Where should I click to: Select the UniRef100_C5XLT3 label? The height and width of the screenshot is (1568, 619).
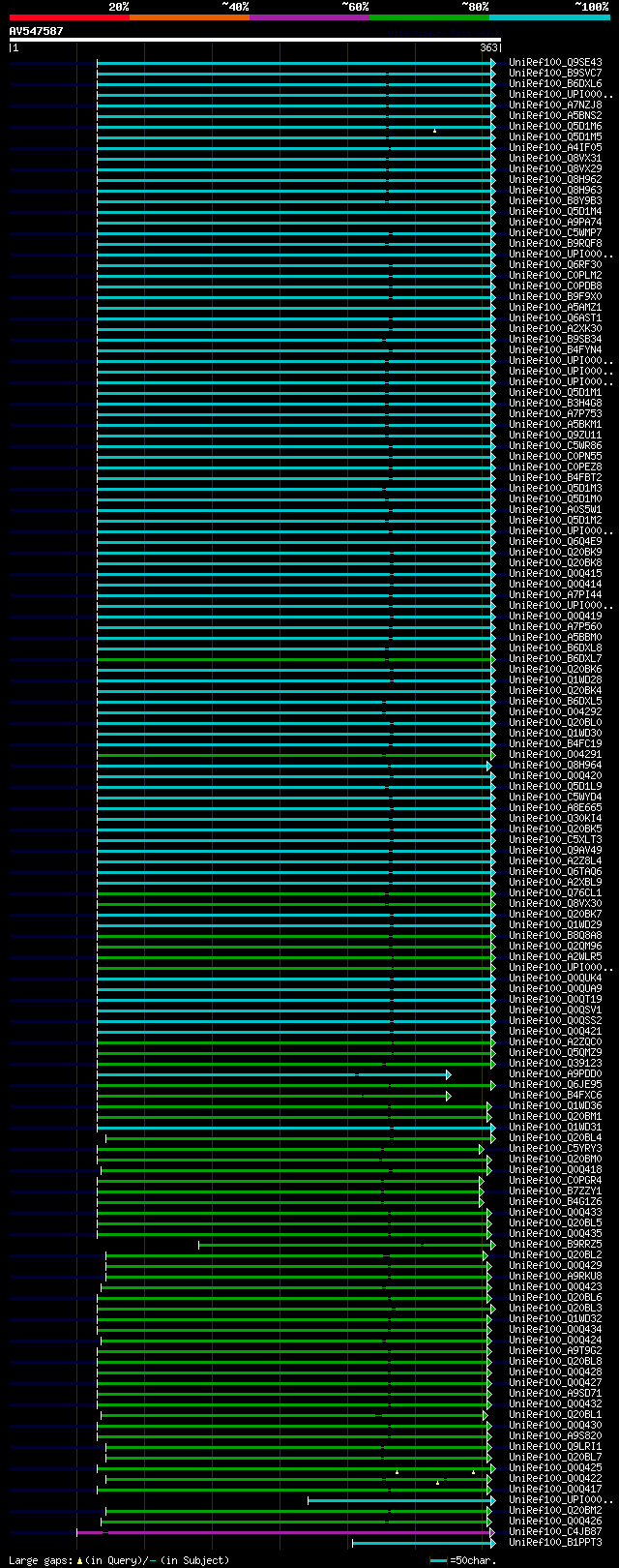click(555, 840)
